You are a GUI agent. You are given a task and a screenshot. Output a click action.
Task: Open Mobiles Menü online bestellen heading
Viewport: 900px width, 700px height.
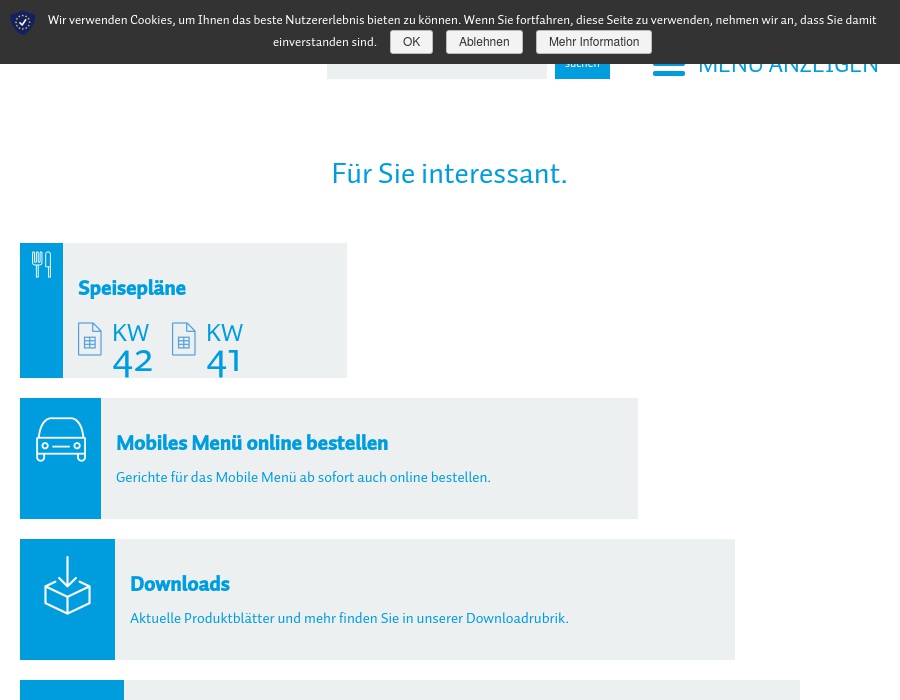pos(252,443)
